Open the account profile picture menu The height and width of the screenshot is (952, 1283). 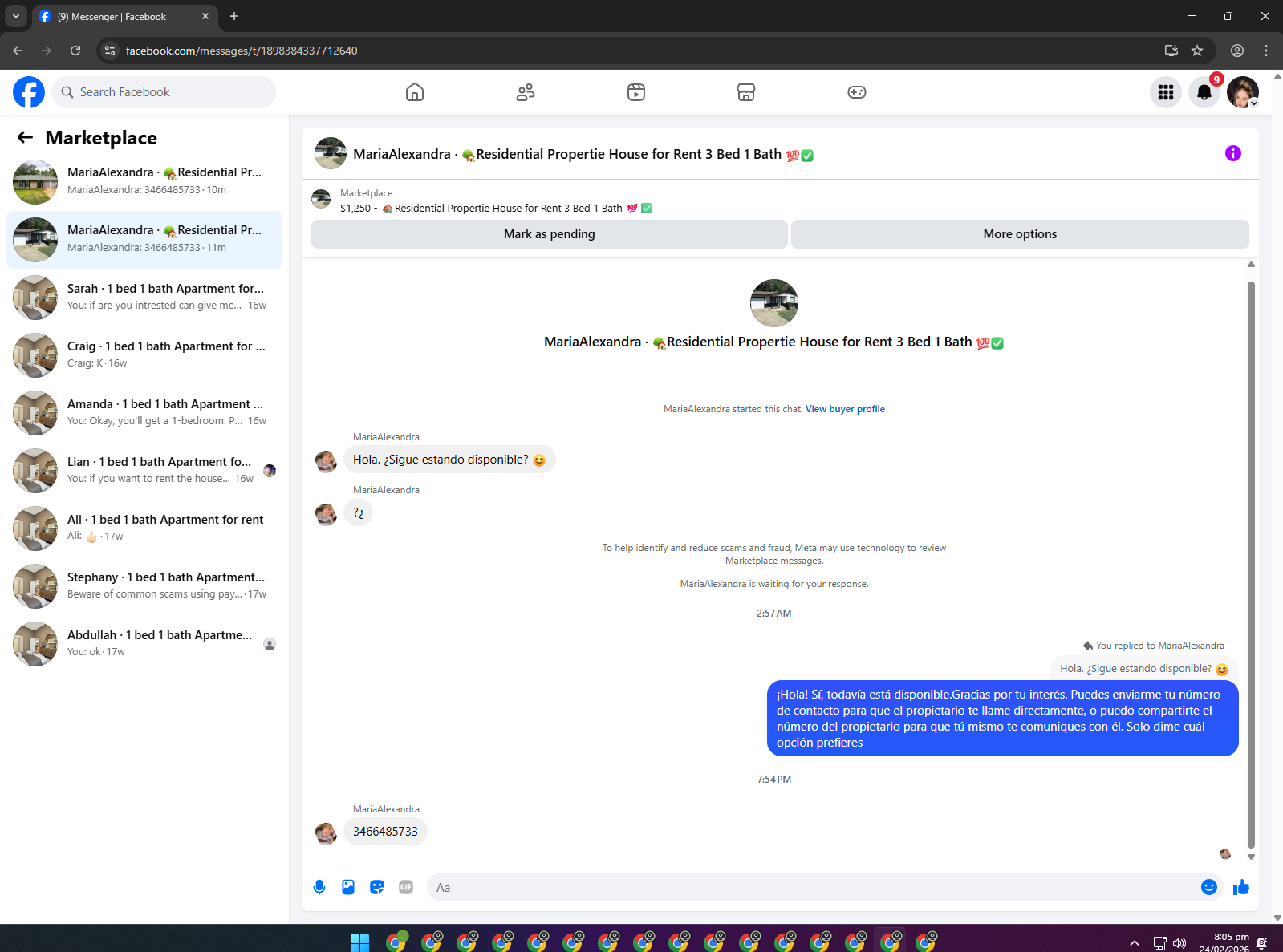[1243, 92]
